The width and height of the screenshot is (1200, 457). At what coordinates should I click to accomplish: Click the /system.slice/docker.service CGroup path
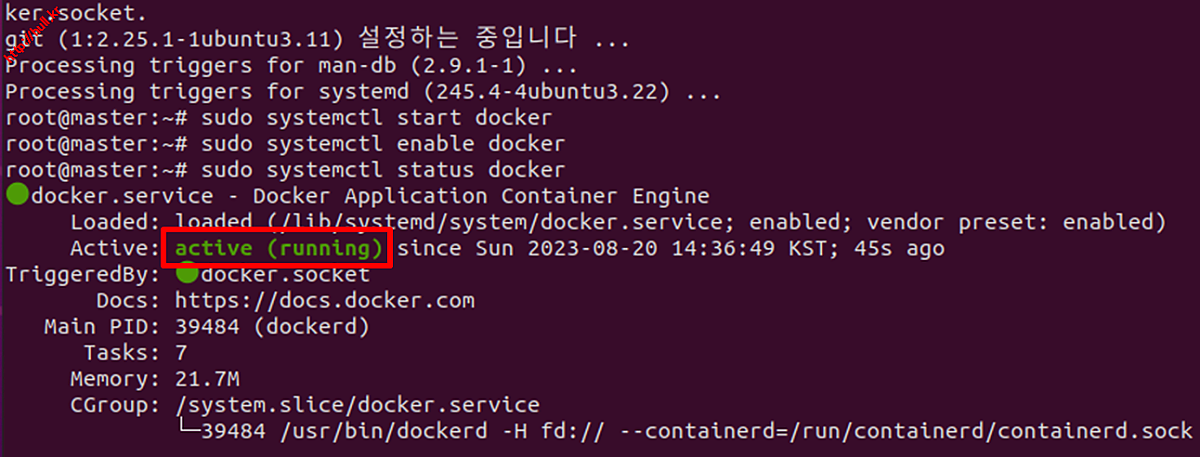357,405
